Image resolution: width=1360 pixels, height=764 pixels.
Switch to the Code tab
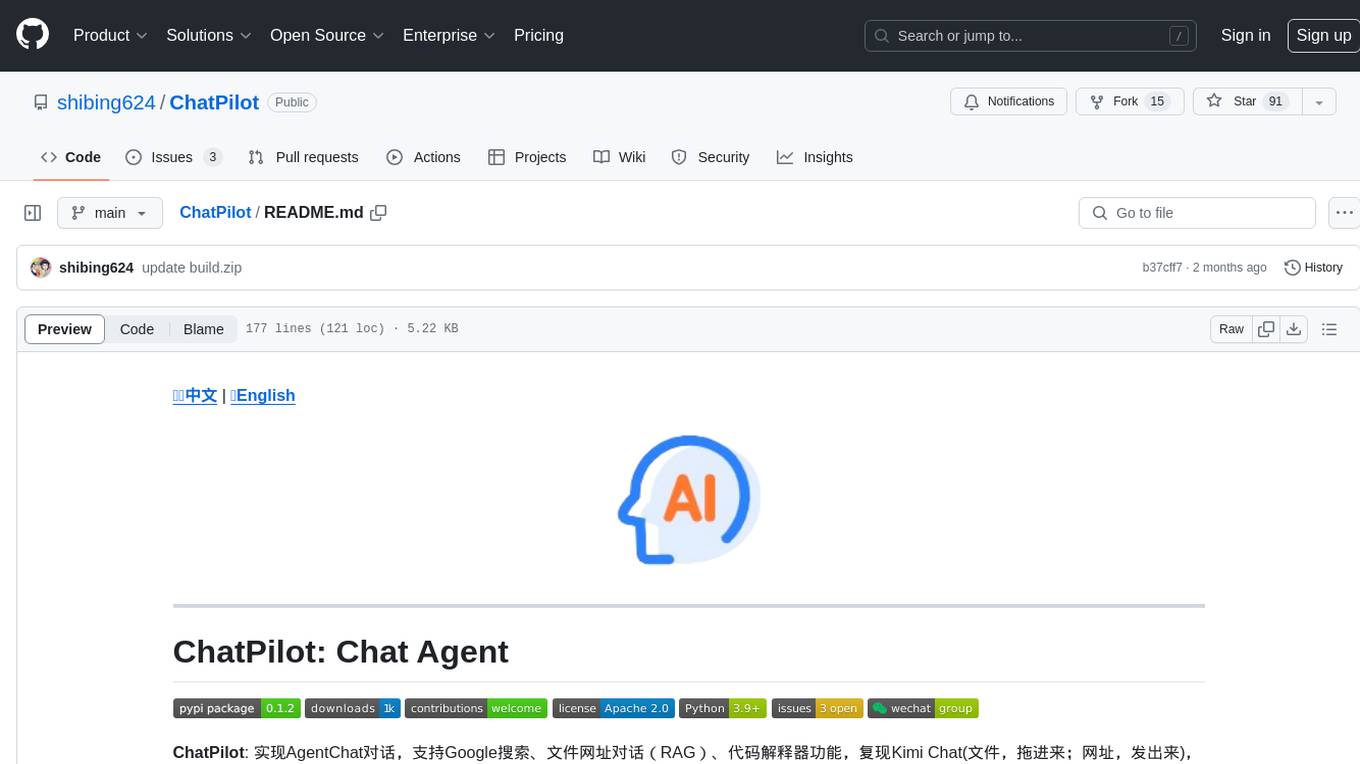coord(71,157)
